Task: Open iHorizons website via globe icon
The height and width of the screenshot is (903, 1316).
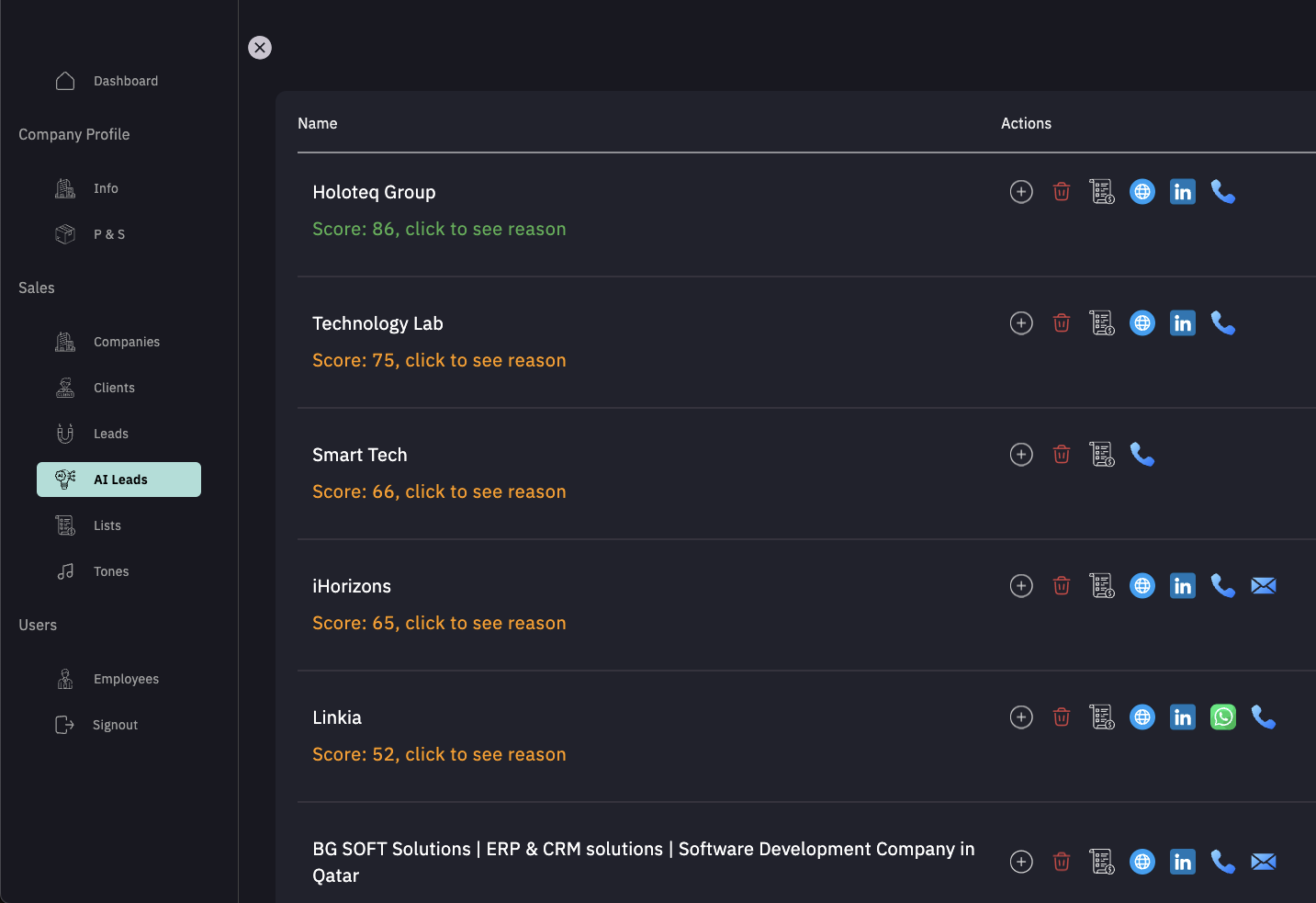Action: pyautogui.click(x=1142, y=586)
